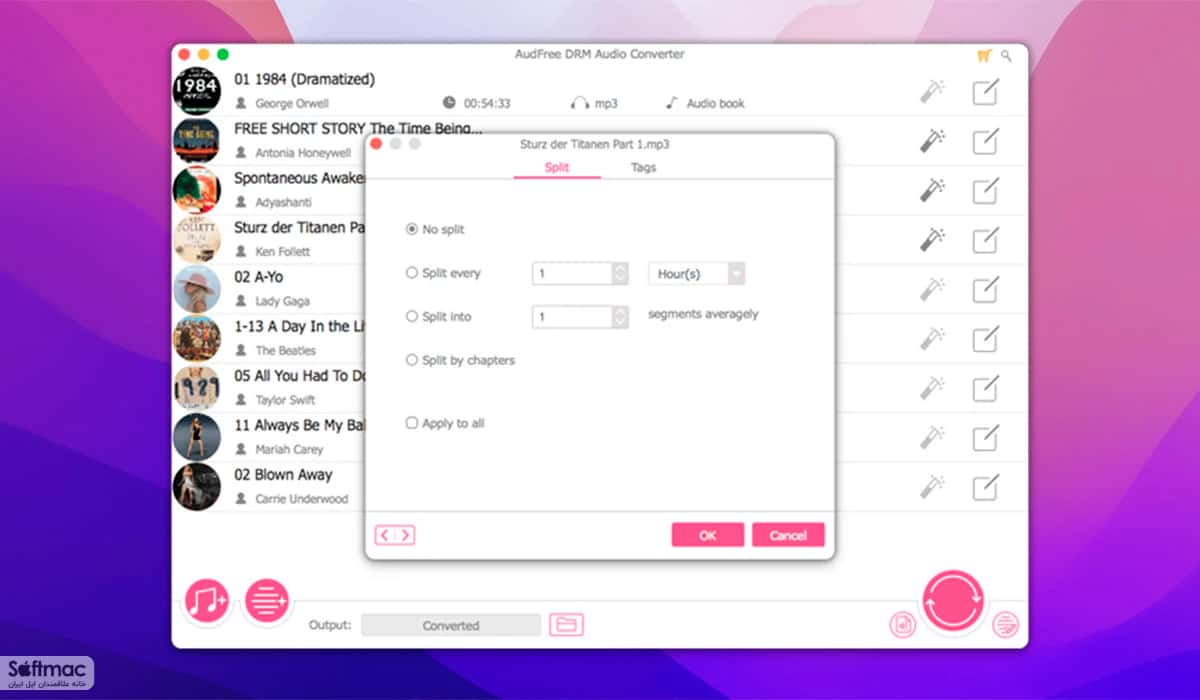Viewport: 1200px width, 700px height.
Task: Open the converted history list icon
Action: click(x=1005, y=626)
